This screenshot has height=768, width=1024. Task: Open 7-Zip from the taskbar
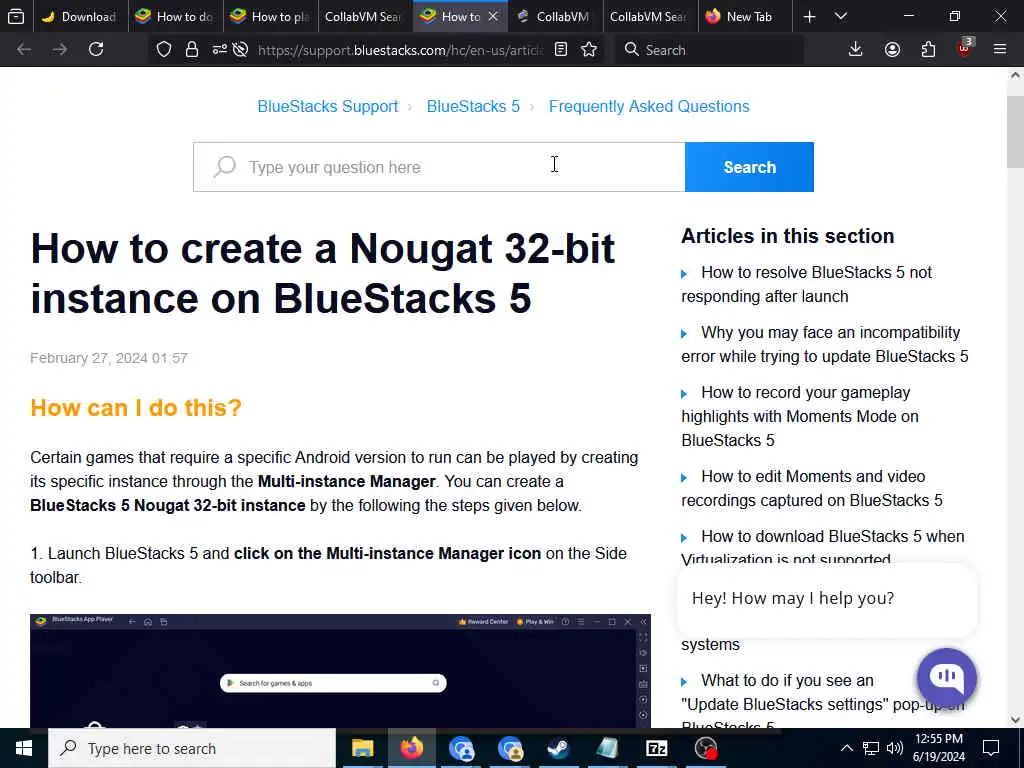click(x=656, y=748)
